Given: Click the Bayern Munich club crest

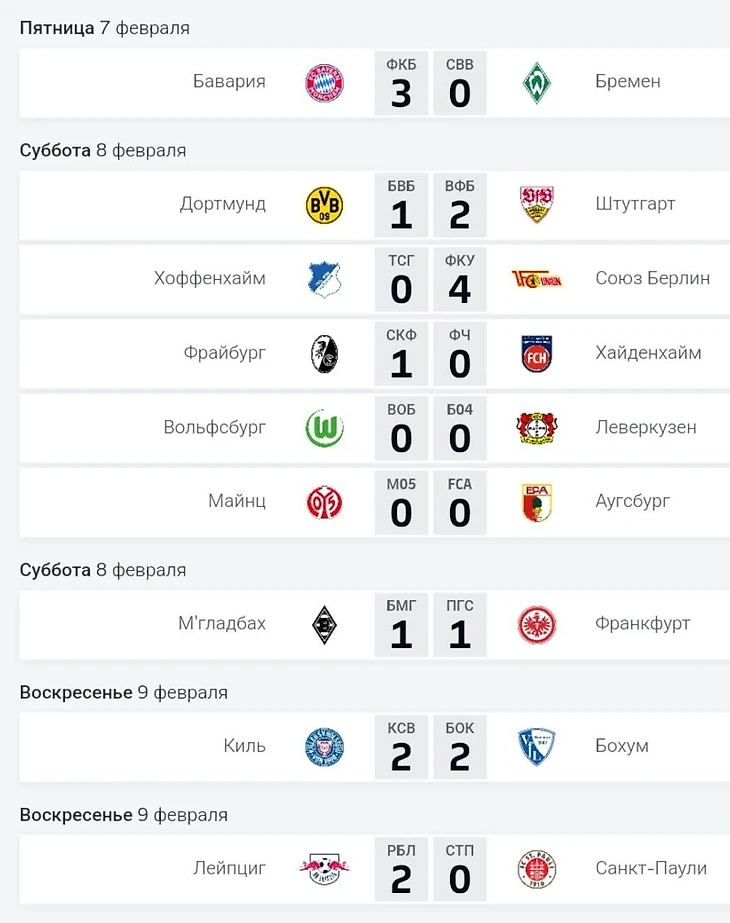Looking at the screenshot, I should tap(324, 83).
